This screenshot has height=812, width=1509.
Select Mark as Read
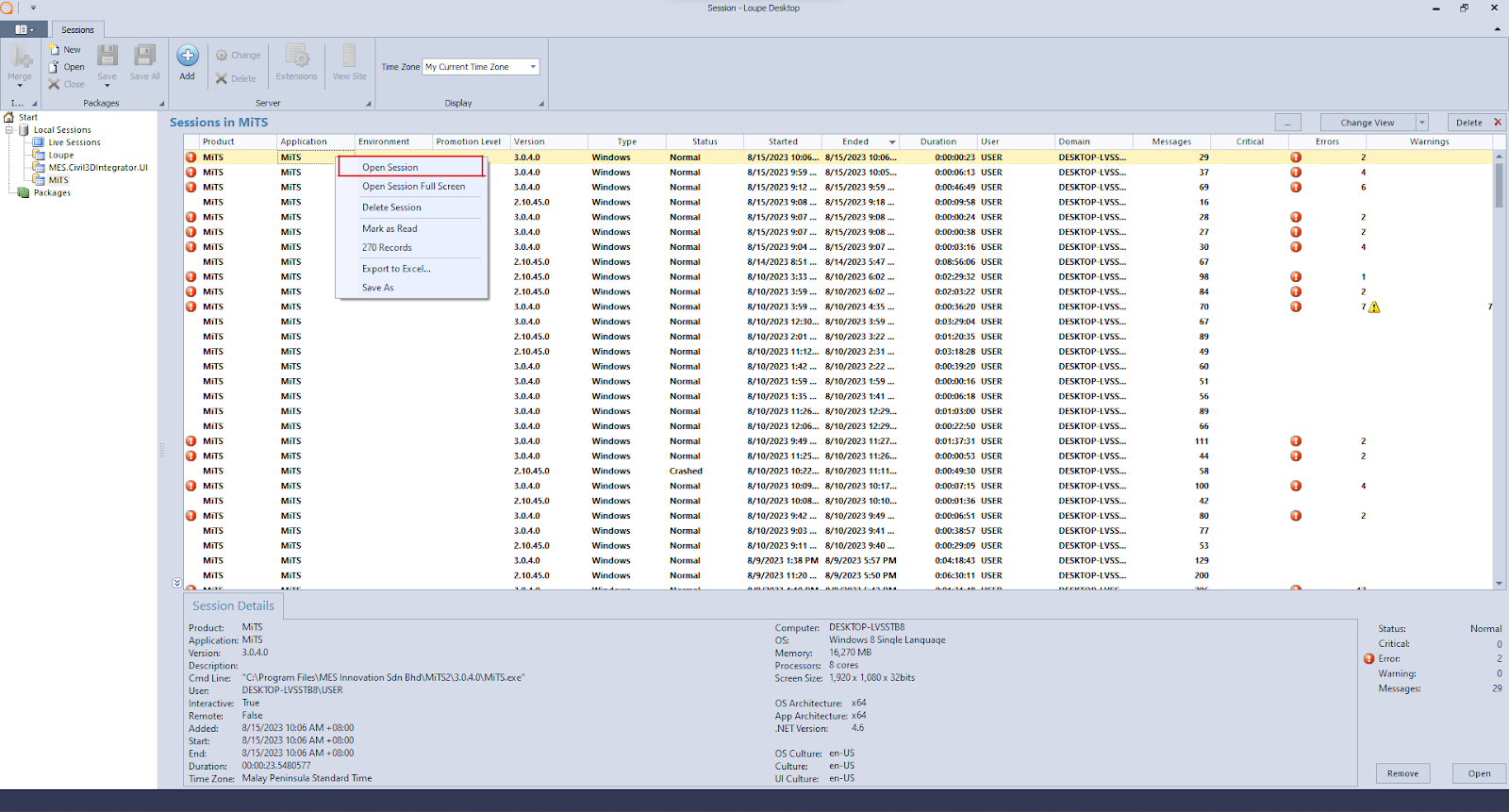[x=411, y=228]
